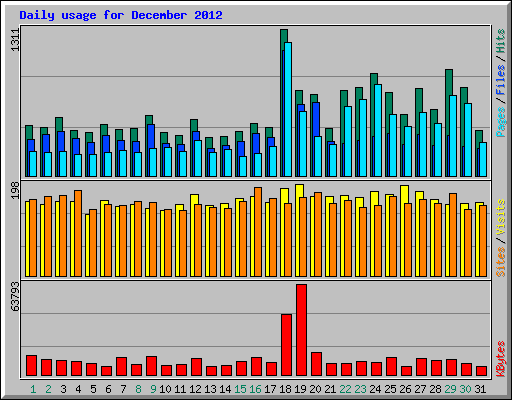Click the 1311 axis value label
The width and height of the screenshot is (512, 400).
click(x=15, y=40)
